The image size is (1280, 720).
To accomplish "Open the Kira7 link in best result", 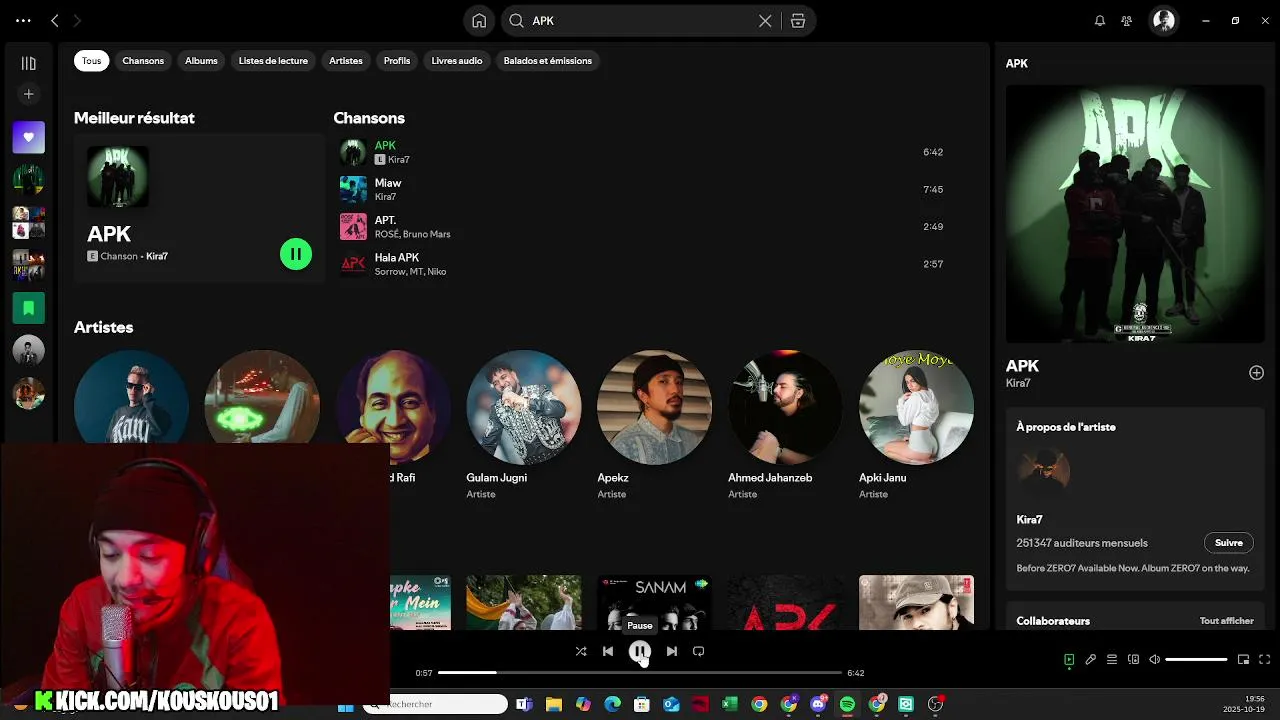I will click(157, 256).
